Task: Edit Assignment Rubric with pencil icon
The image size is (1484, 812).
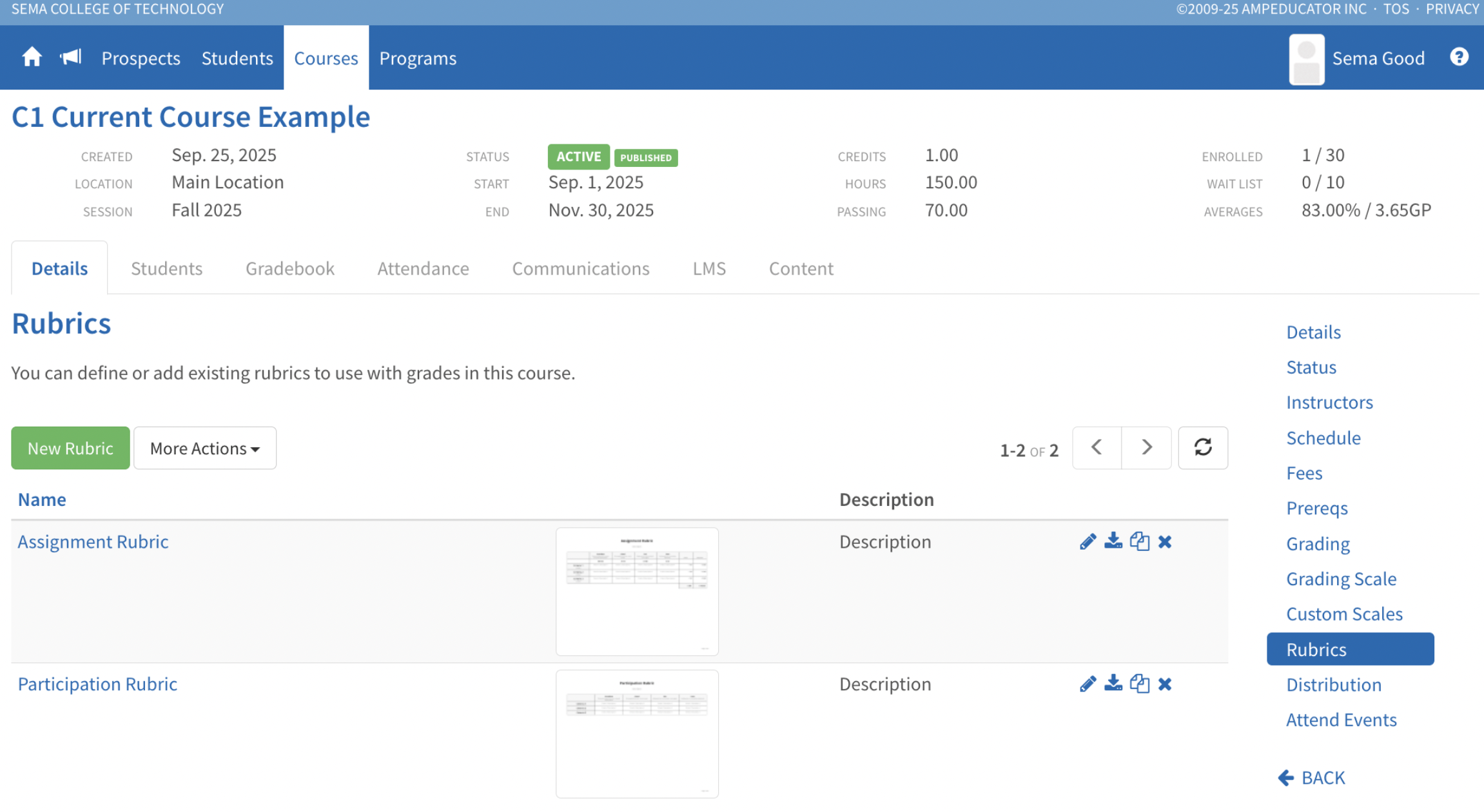Action: [1088, 542]
